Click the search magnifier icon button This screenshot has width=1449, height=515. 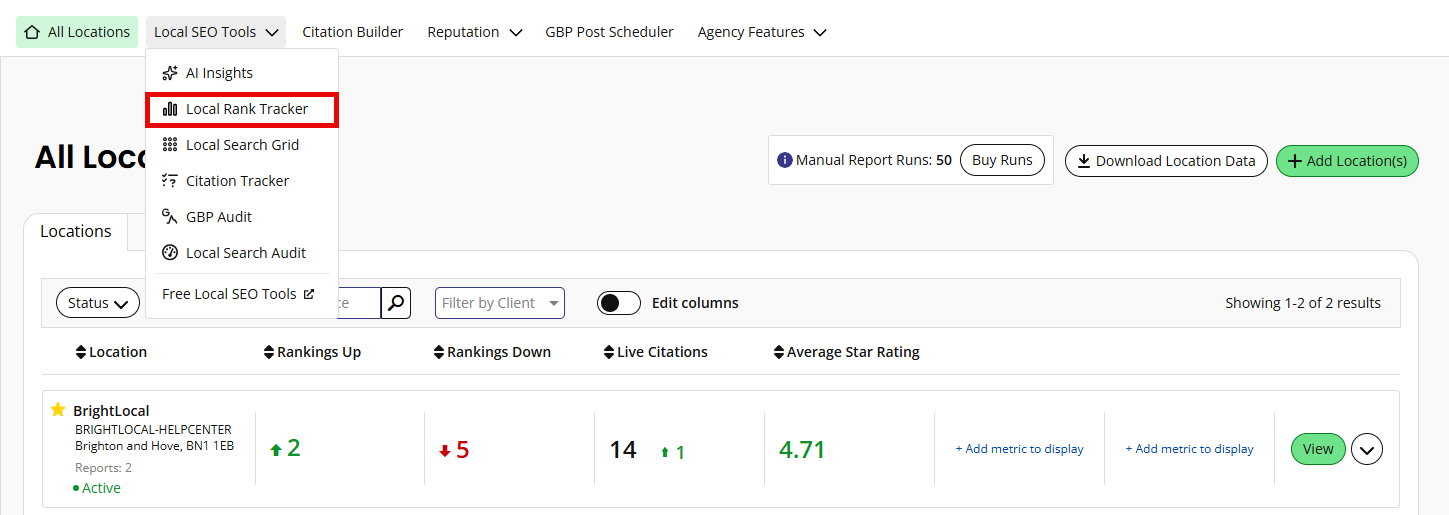coord(397,303)
